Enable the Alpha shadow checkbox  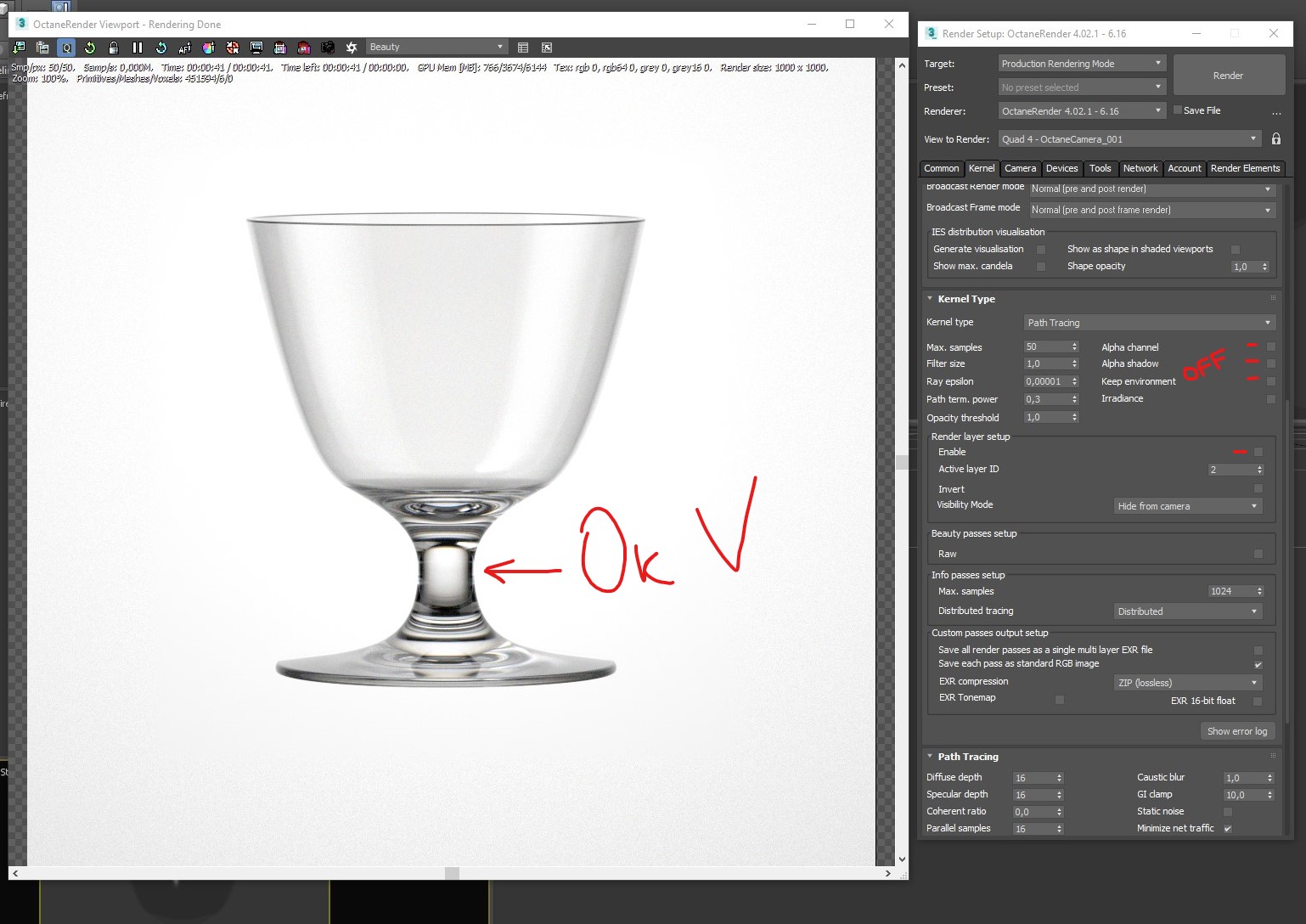(x=1271, y=363)
